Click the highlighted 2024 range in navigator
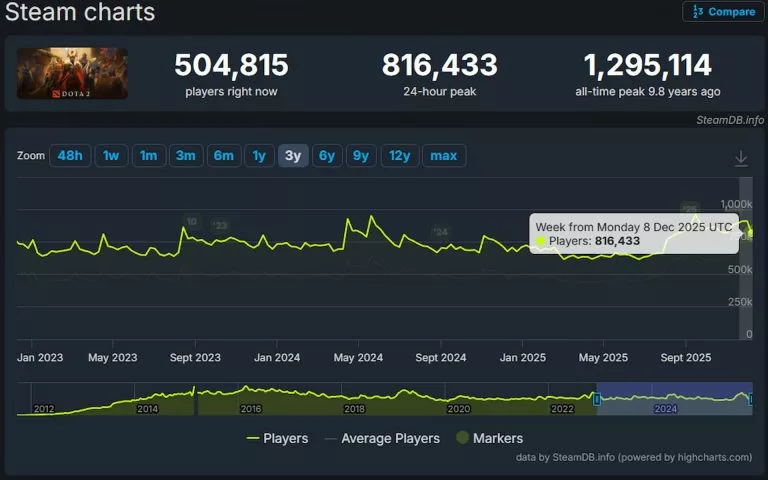The image size is (768, 480). [x=674, y=399]
